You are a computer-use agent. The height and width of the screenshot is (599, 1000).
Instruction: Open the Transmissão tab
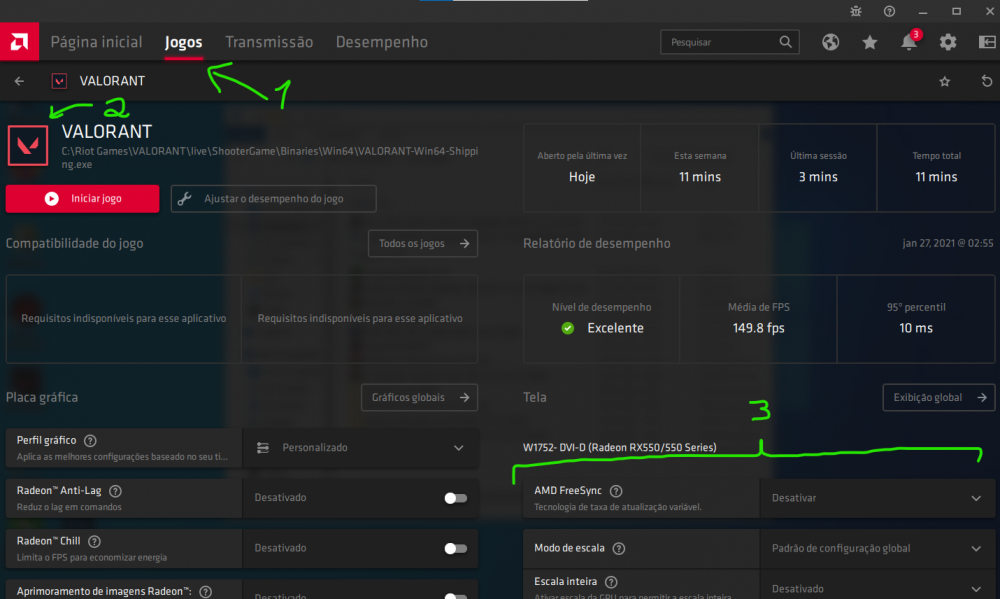(269, 42)
